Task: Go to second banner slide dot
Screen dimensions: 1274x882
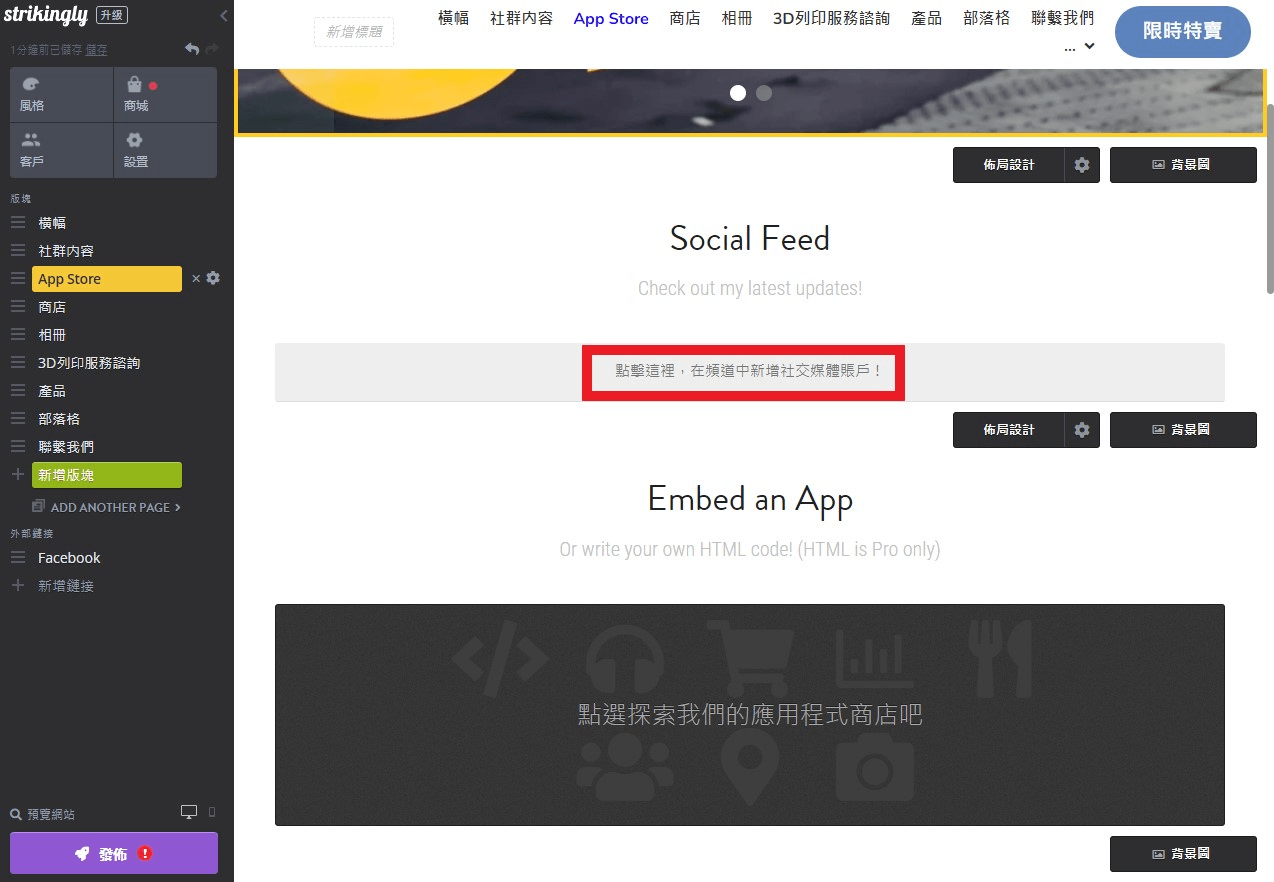Action: click(x=764, y=93)
